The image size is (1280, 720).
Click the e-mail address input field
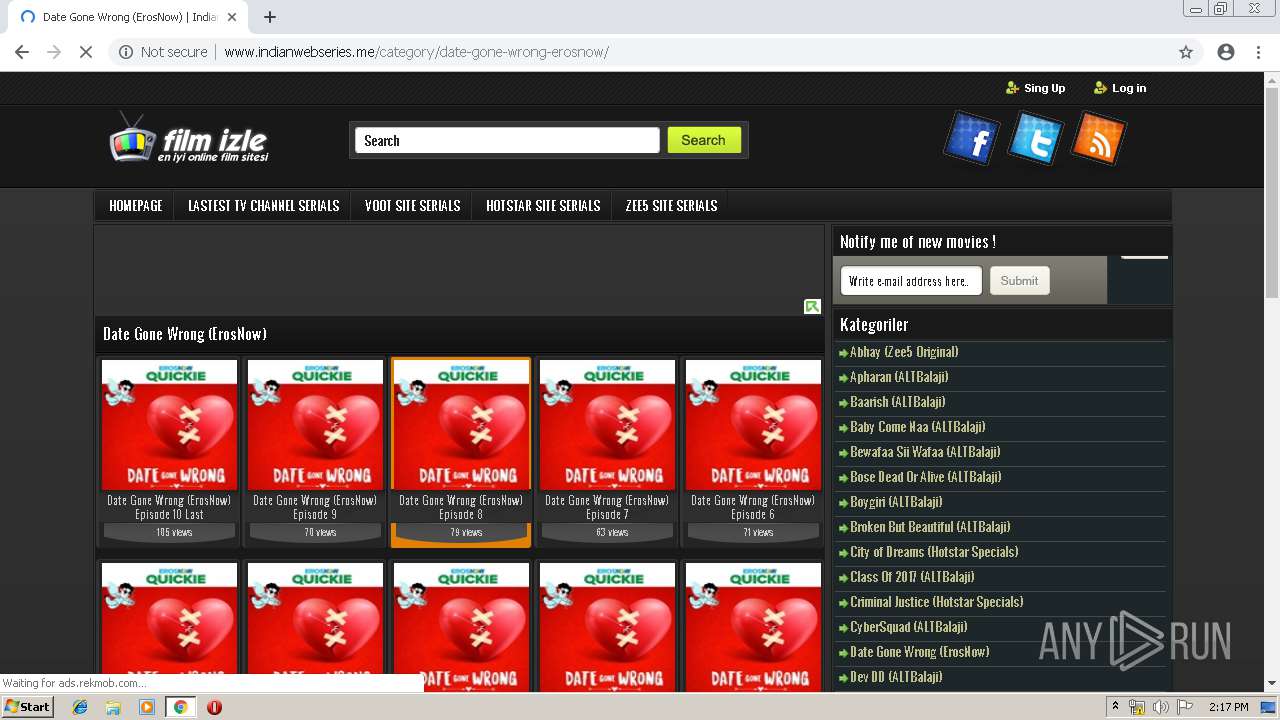tap(911, 281)
